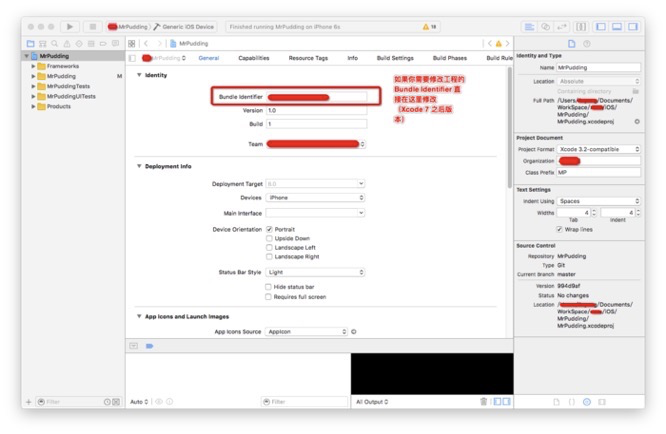Expand the Frameworks folder
666x434 pixels.
(x=33, y=66)
